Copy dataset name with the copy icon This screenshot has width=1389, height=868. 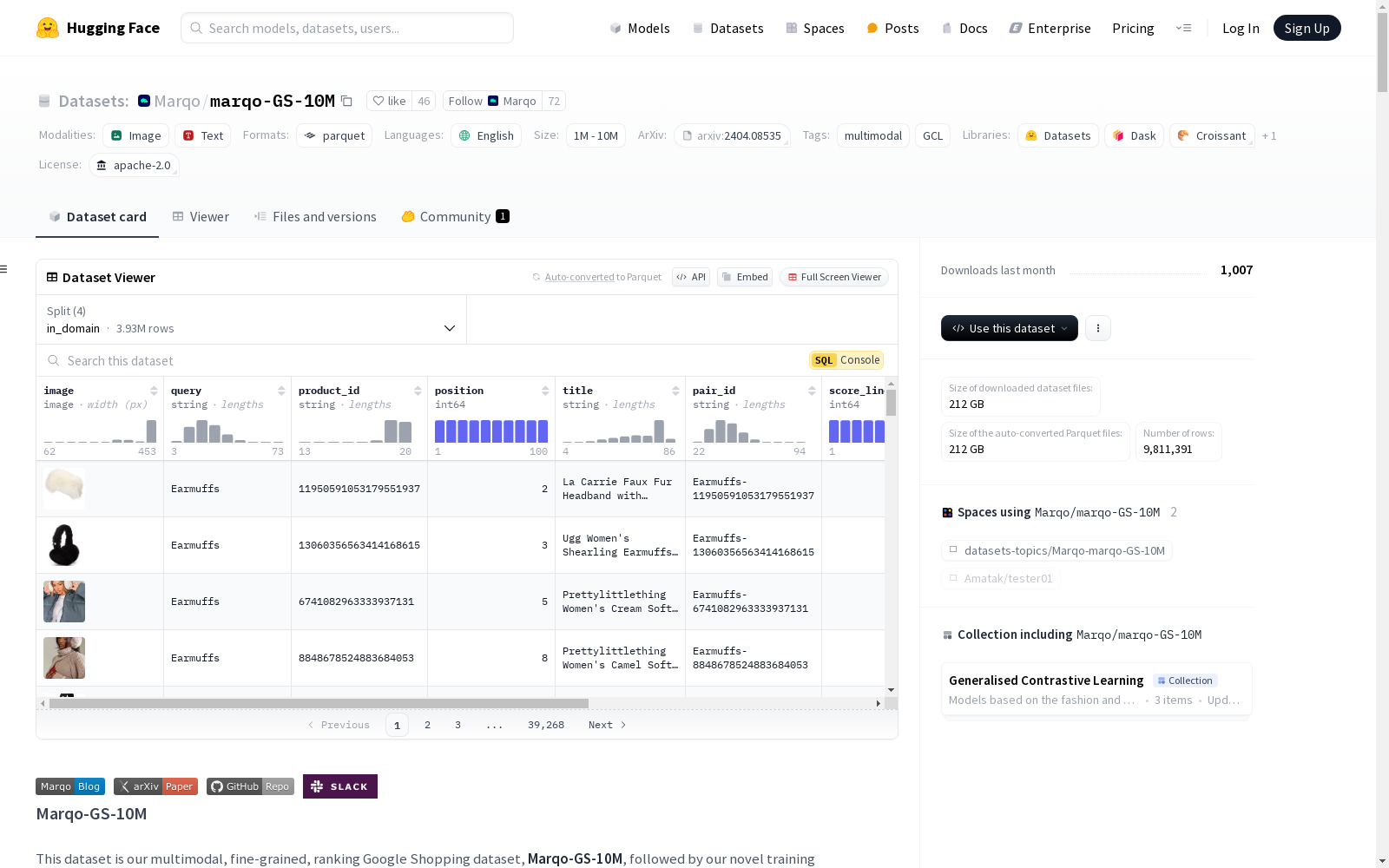tap(346, 101)
